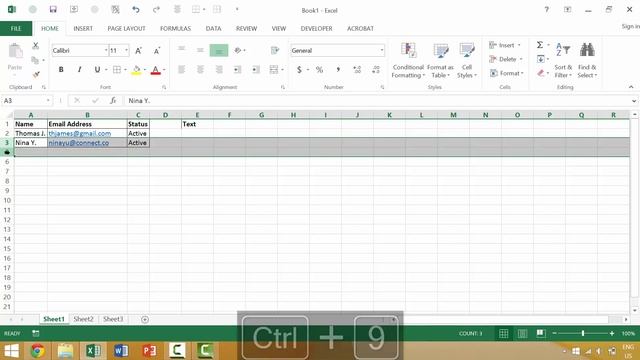Open ninayu@connect.co email link

[79, 143]
